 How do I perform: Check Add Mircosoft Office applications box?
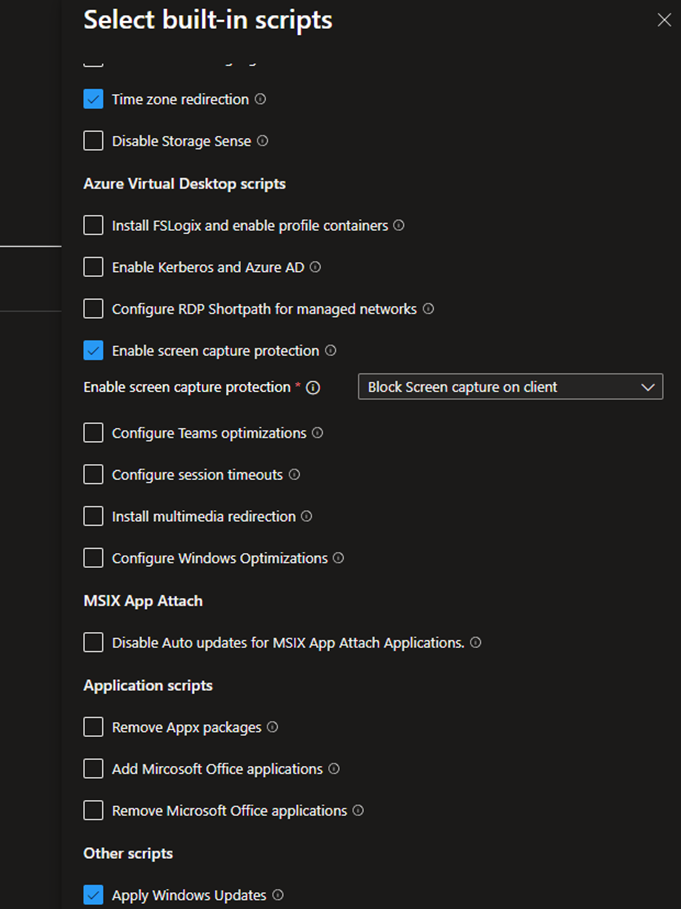[93, 769]
